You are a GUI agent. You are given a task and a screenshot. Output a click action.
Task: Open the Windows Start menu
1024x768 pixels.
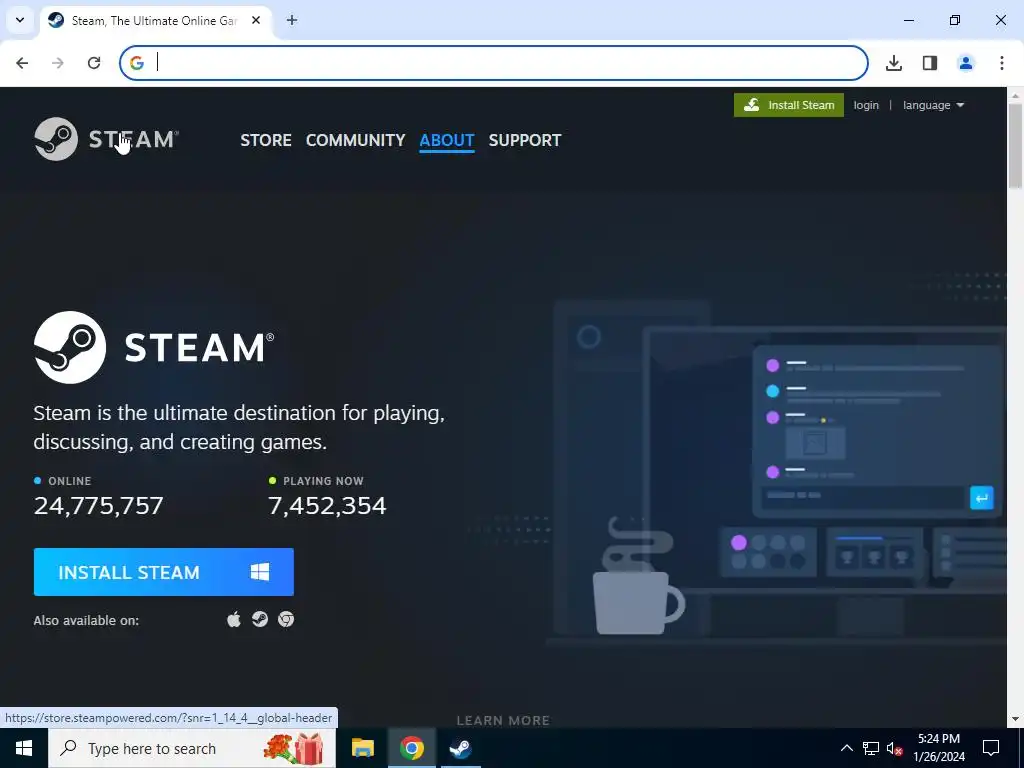click(x=24, y=748)
